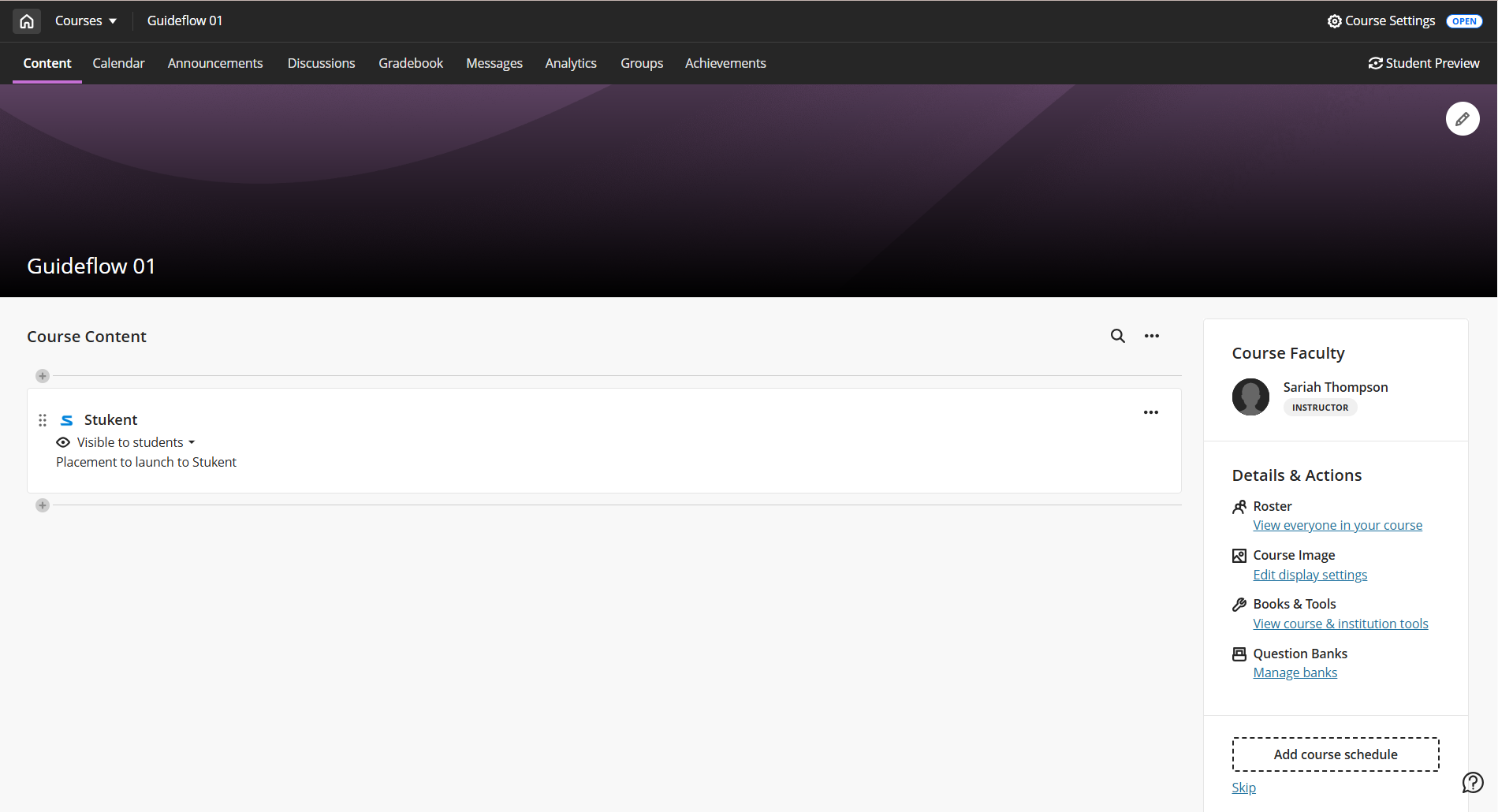The height and width of the screenshot is (812, 1498).
Task: Click Add course schedule button
Action: point(1335,754)
